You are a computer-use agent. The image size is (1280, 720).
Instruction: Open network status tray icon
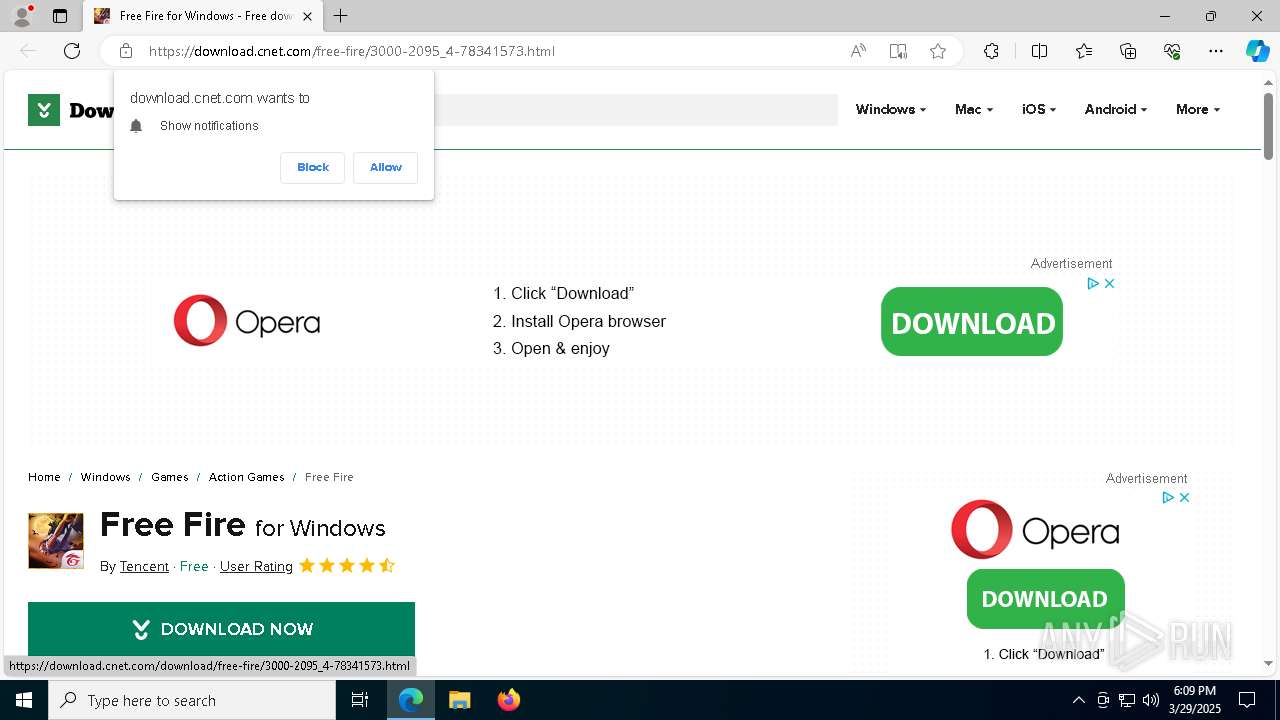point(1127,700)
